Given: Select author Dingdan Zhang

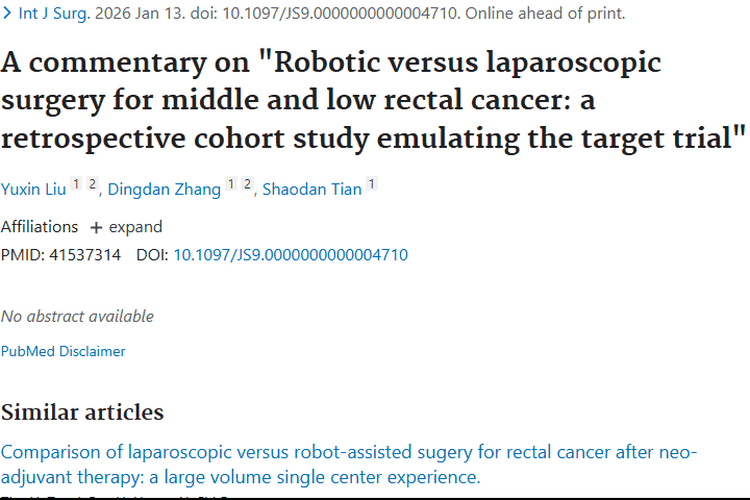Looking at the screenshot, I should coord(164,189).
